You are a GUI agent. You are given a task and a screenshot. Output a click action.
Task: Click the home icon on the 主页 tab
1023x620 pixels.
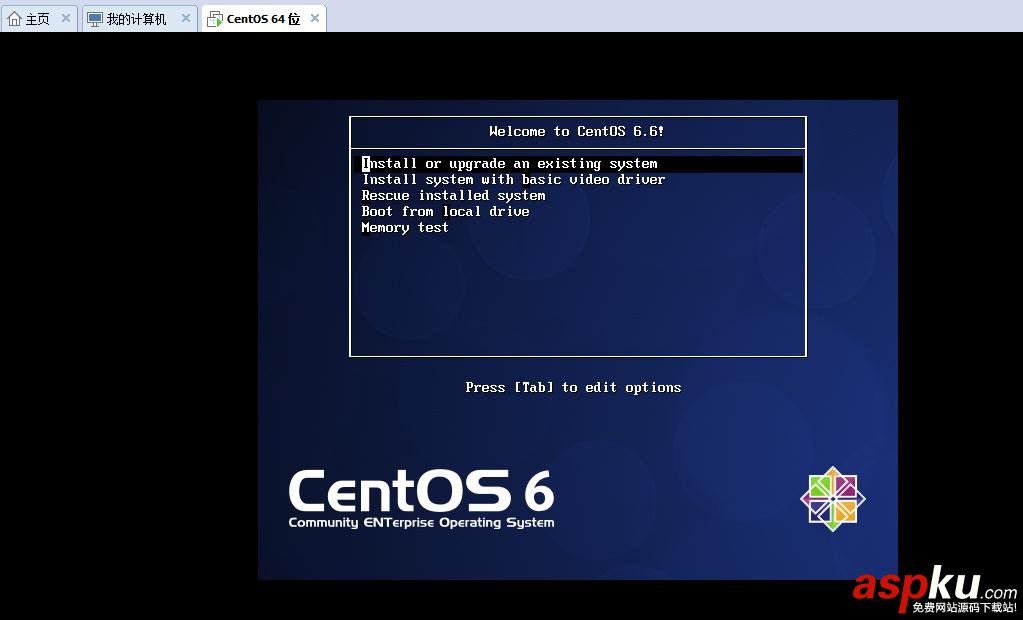pos(15,17)
